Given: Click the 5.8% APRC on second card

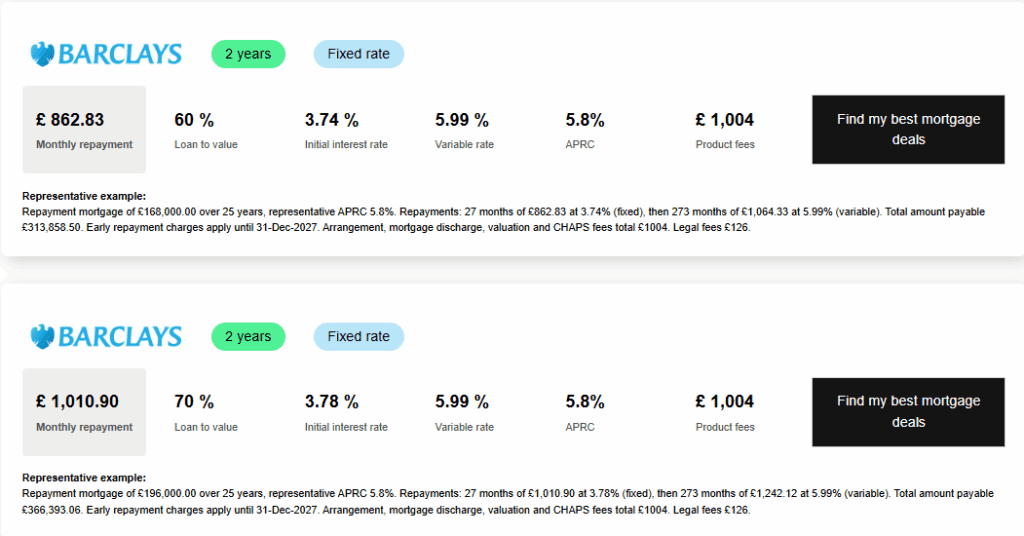Looking at the screenshot, I should click(x=585, y=402).
